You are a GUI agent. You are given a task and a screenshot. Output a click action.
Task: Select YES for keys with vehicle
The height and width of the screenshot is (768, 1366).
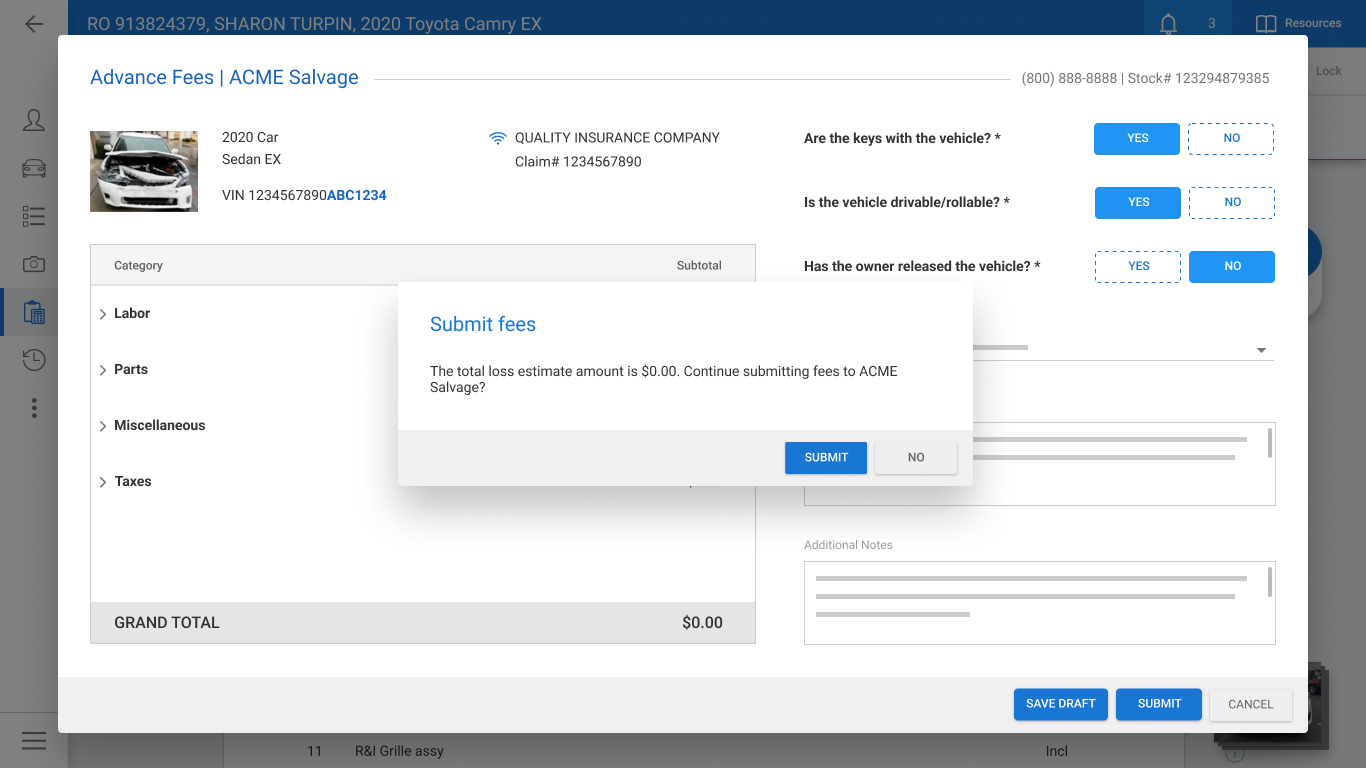point(1137,138)
